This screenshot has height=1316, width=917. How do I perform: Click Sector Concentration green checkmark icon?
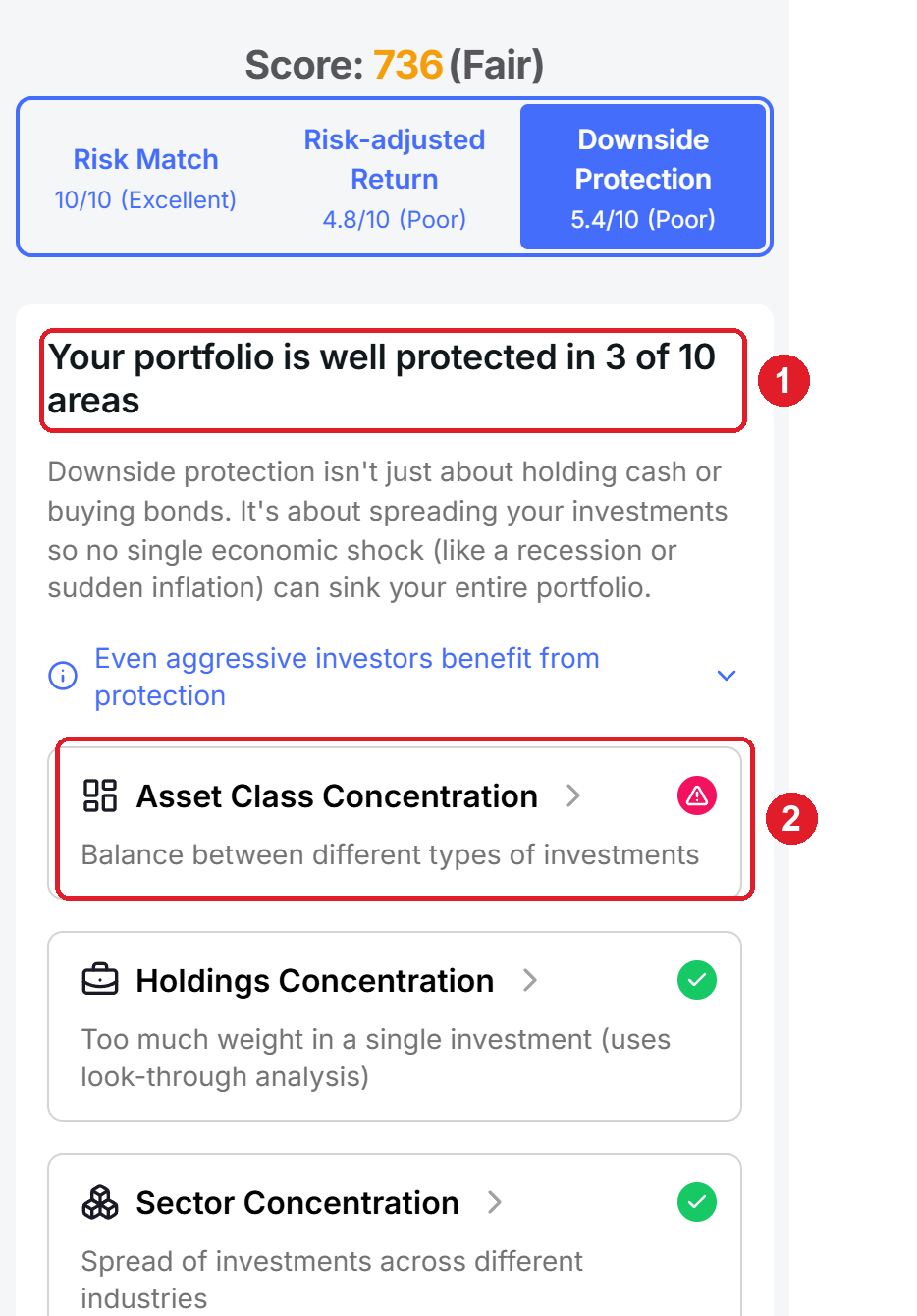point(697,1202)
